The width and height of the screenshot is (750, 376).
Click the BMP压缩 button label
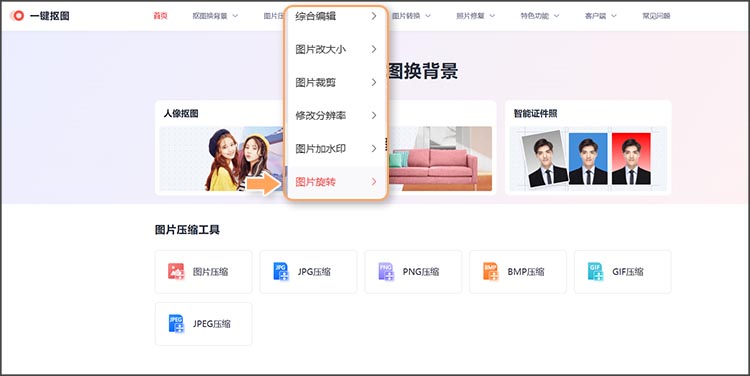[x=526, y=272]
